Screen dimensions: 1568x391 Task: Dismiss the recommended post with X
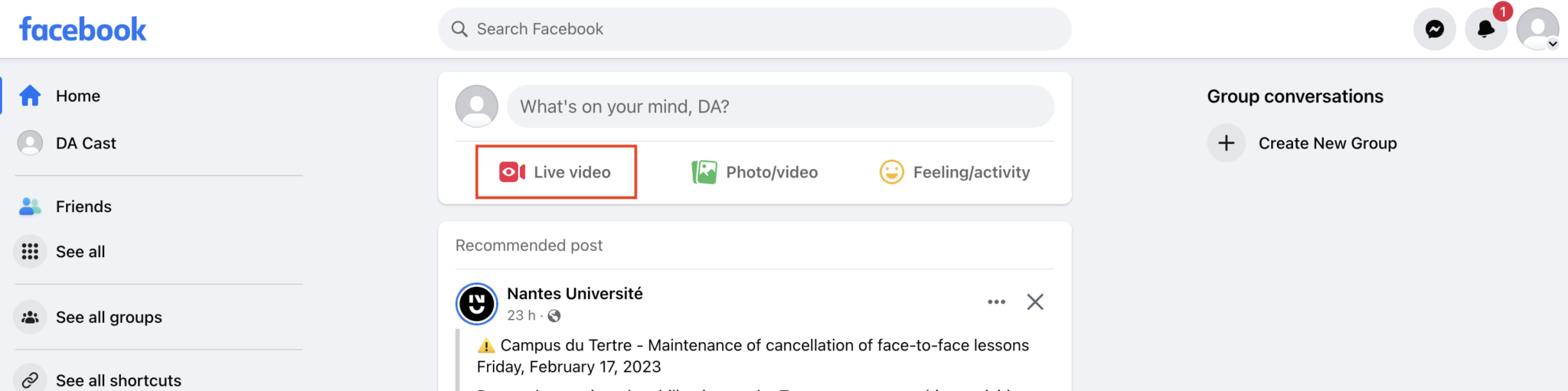(1035, 302)
